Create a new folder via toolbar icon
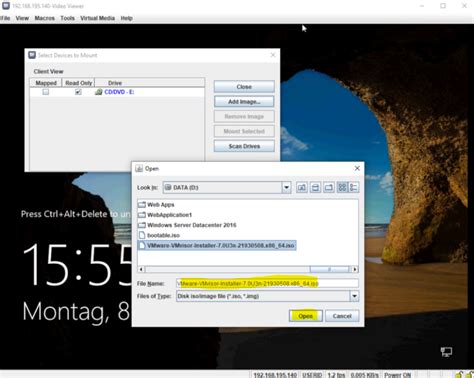The width and height of the screenshot is (474, 378). 329,187
